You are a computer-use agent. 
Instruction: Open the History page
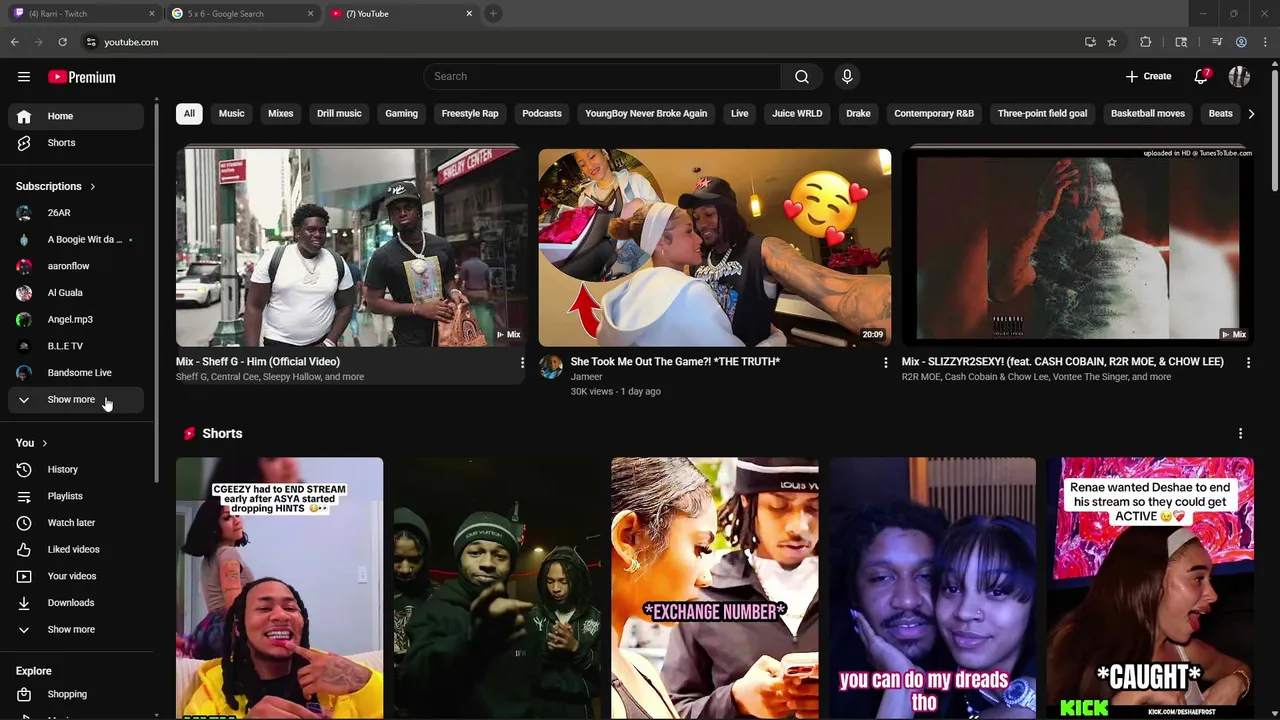(x=76, y=469)
